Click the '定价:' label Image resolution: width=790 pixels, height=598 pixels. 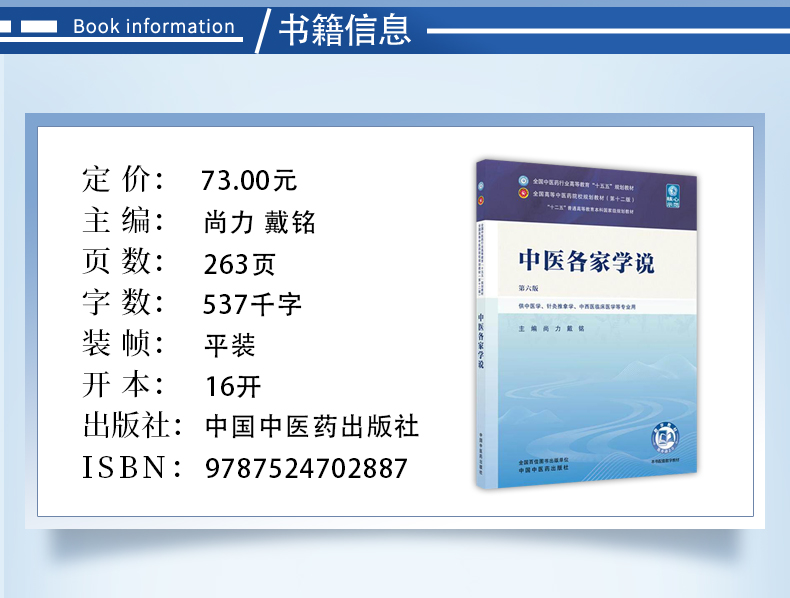(x=123, y=179)
